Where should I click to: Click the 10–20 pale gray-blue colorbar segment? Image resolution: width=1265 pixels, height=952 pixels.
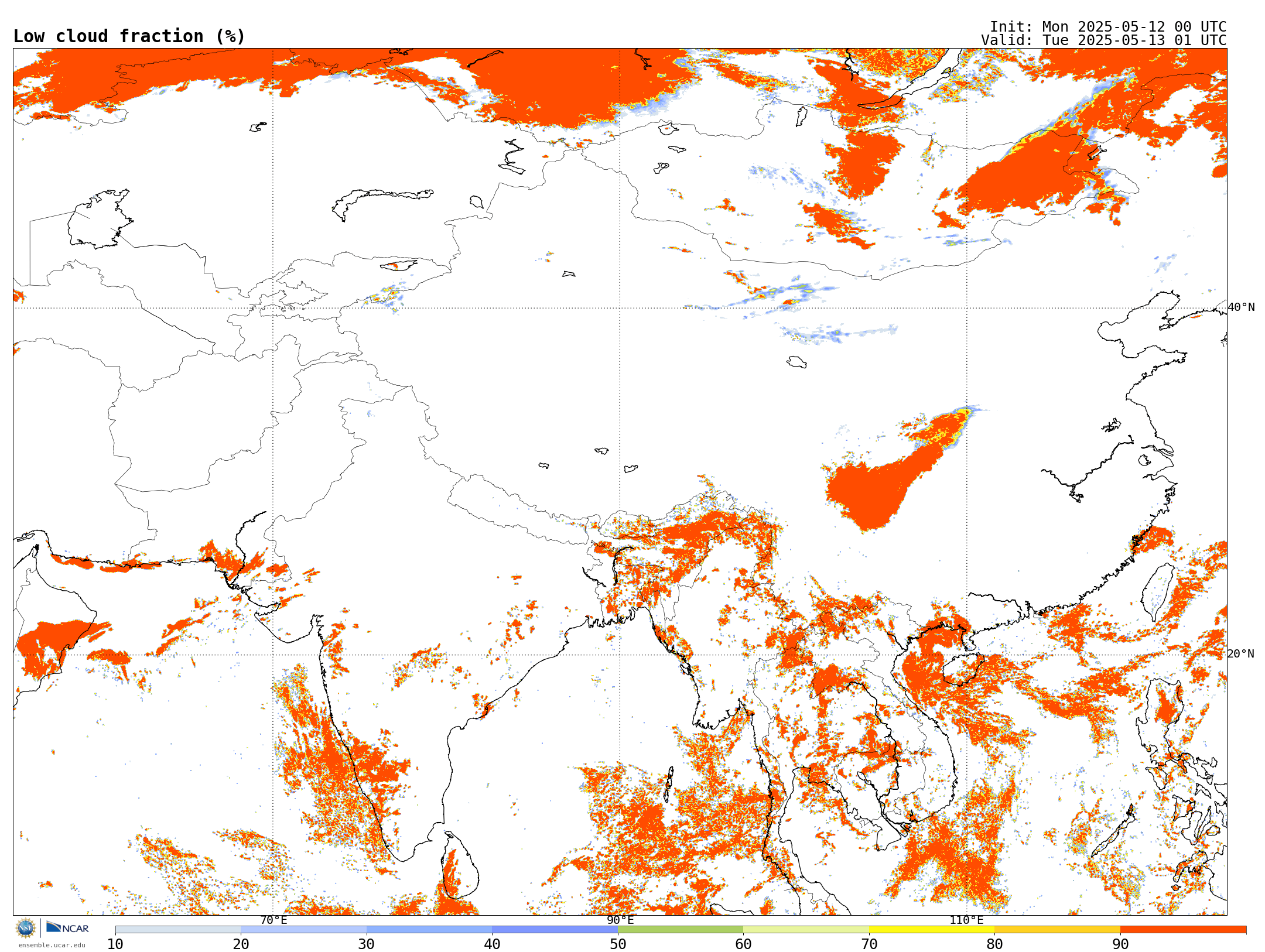178,930
